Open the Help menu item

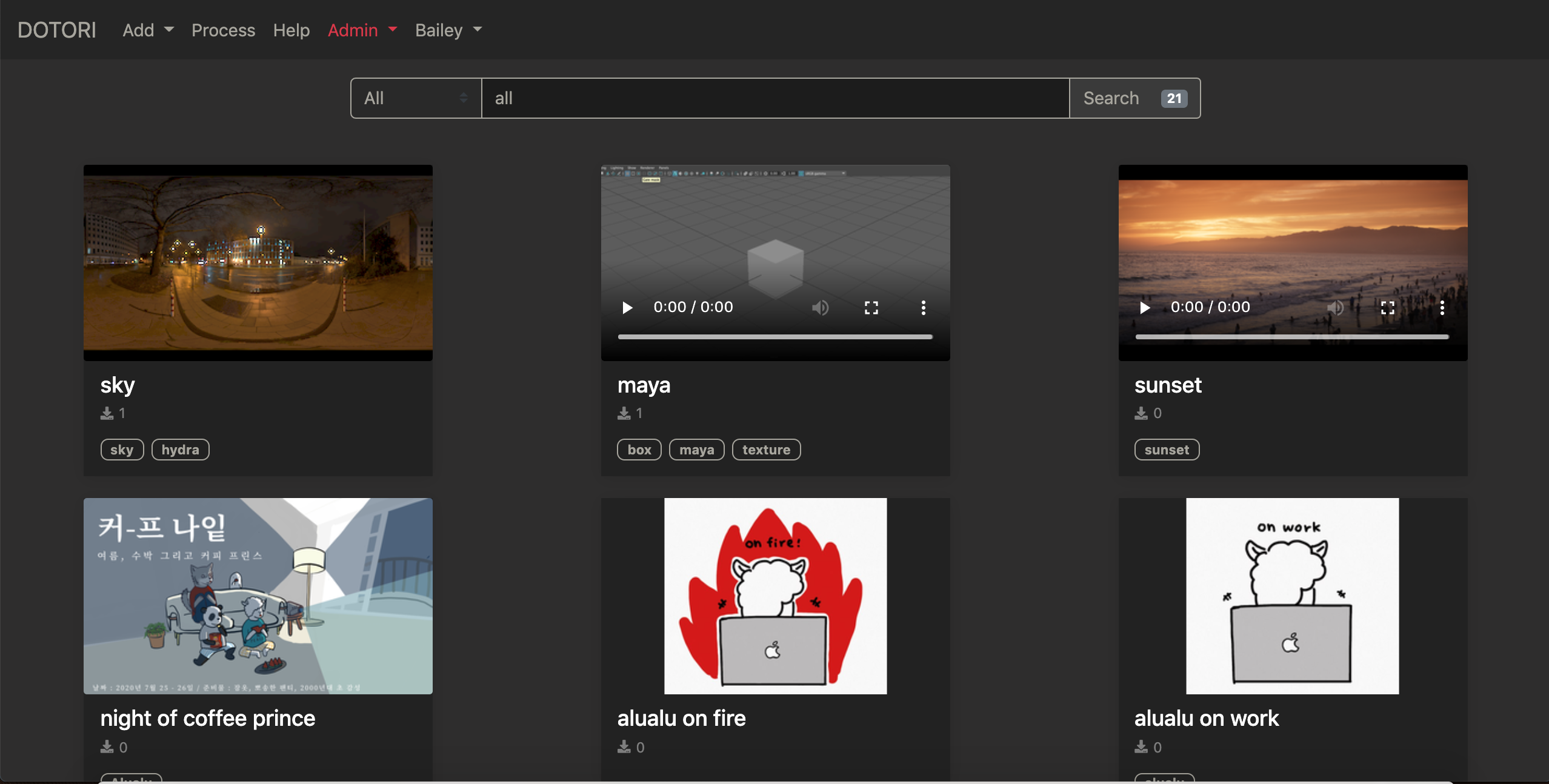[291, 30]
